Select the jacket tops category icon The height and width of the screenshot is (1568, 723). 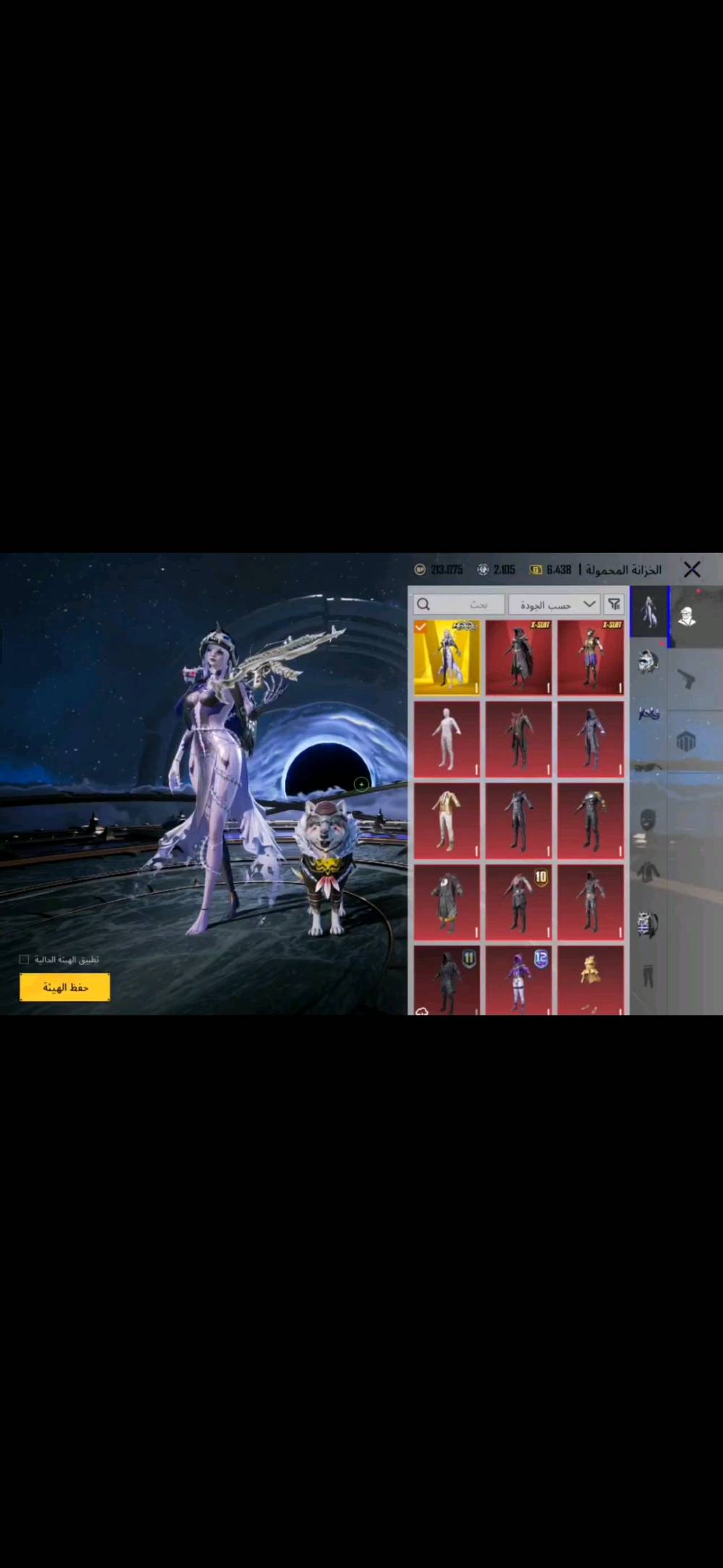tap(648, 870)
